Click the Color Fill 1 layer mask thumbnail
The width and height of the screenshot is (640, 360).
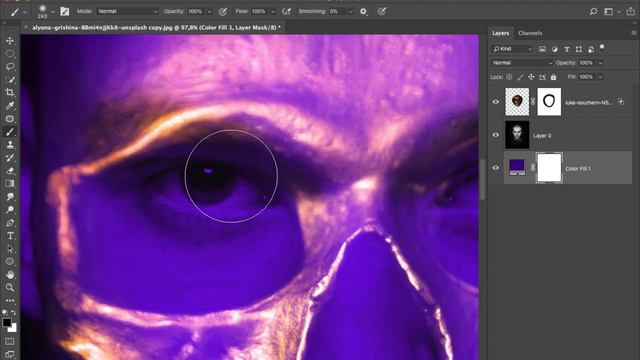[x=549, y=168]
